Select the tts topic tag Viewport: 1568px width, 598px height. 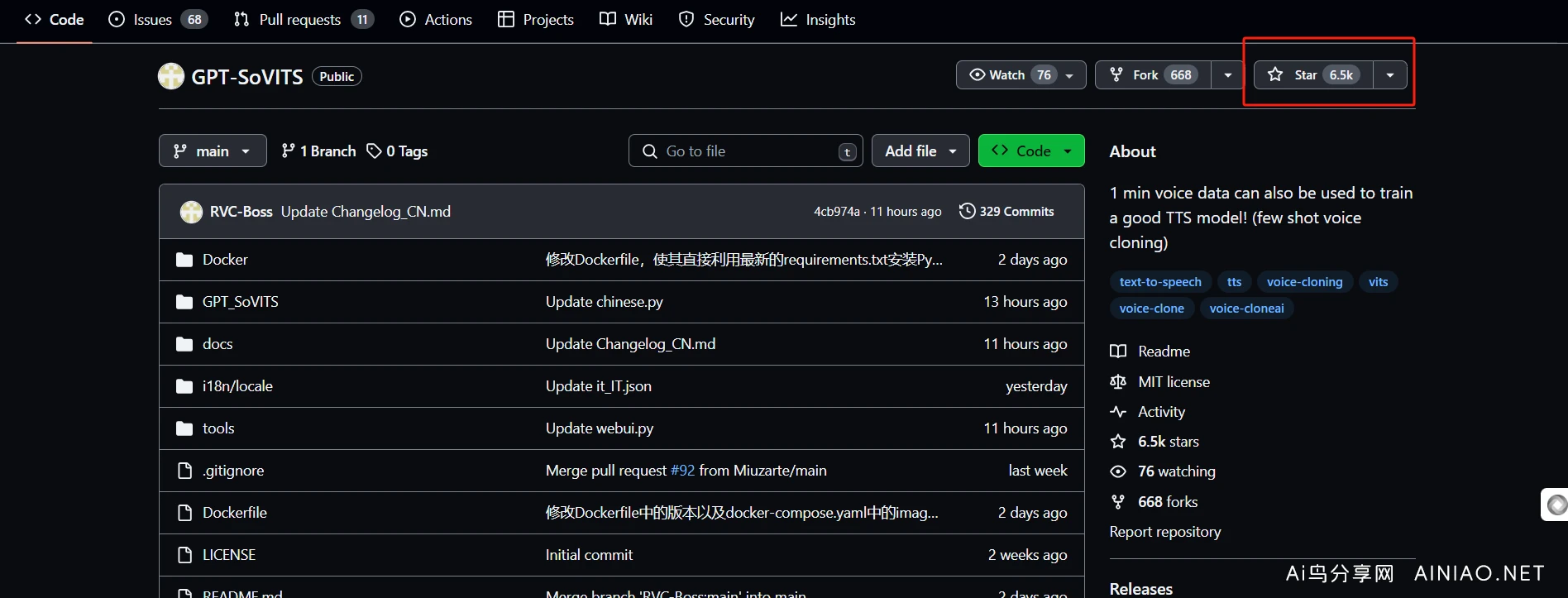tap(1234, 282)
